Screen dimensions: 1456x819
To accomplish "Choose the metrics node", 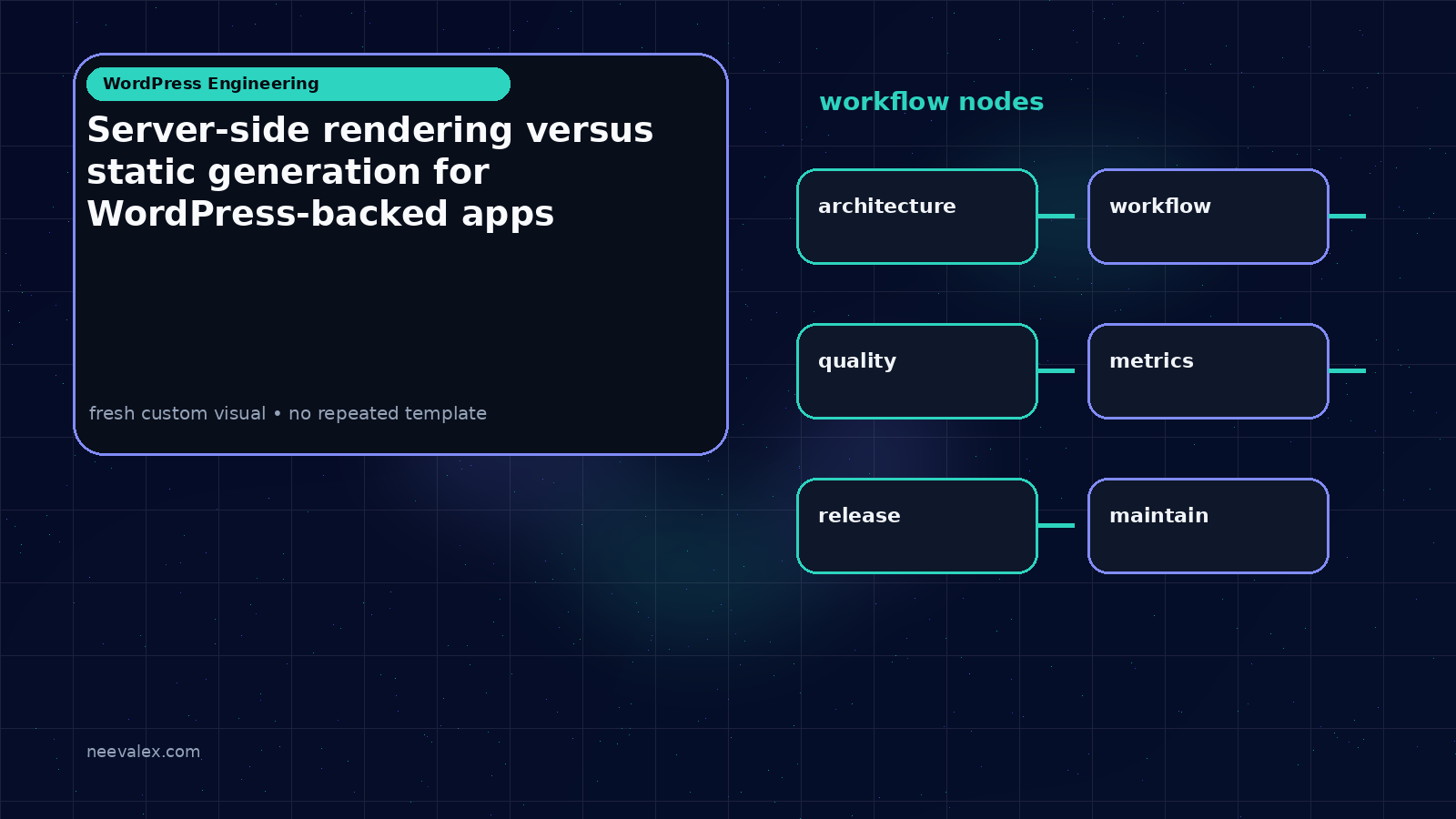I will [1208, 371].
